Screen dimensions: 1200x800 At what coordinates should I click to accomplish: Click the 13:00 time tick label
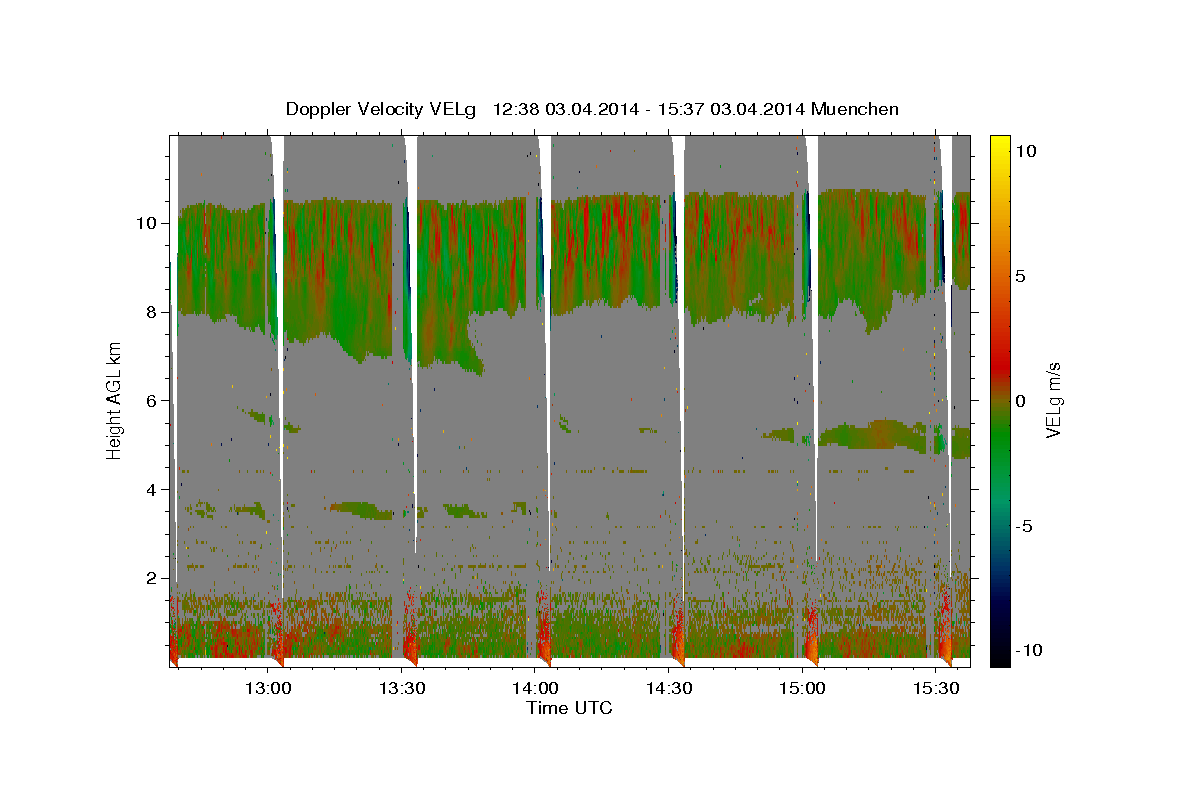pos(268,688)
